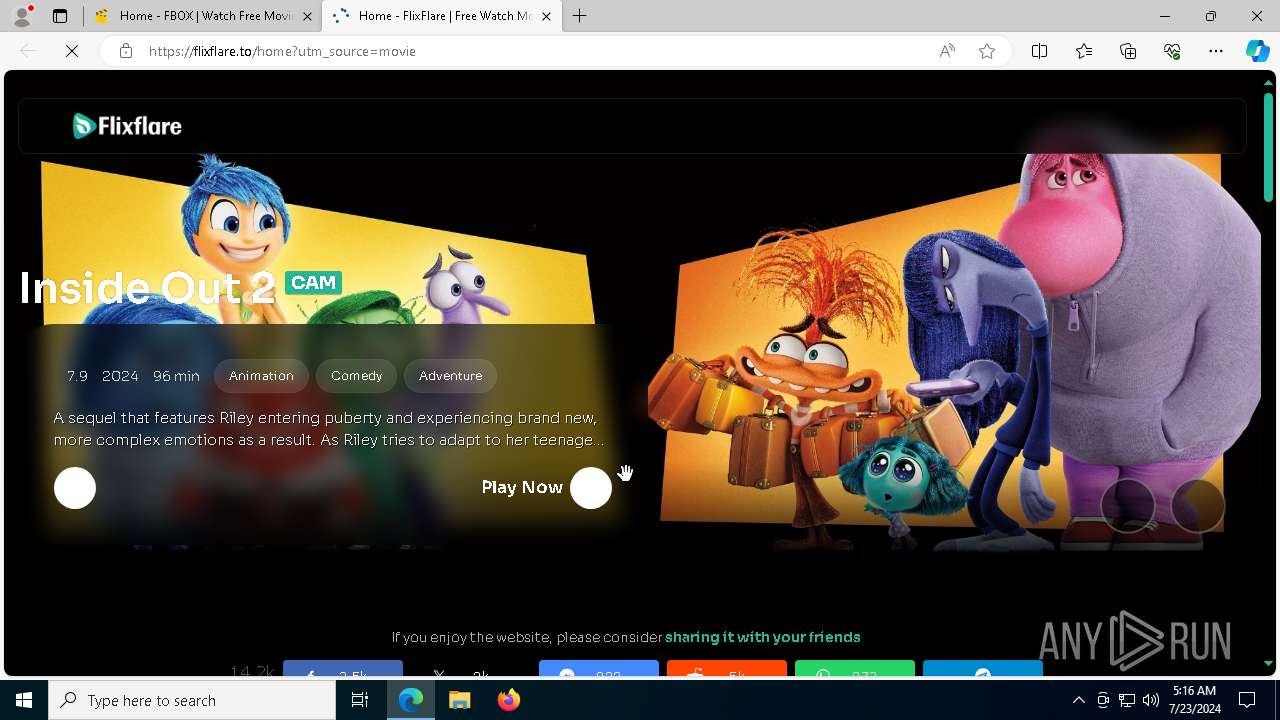Select the Comedy genre tag
This screenshot has height=720, width=1280.
click(x=357, y=376)
